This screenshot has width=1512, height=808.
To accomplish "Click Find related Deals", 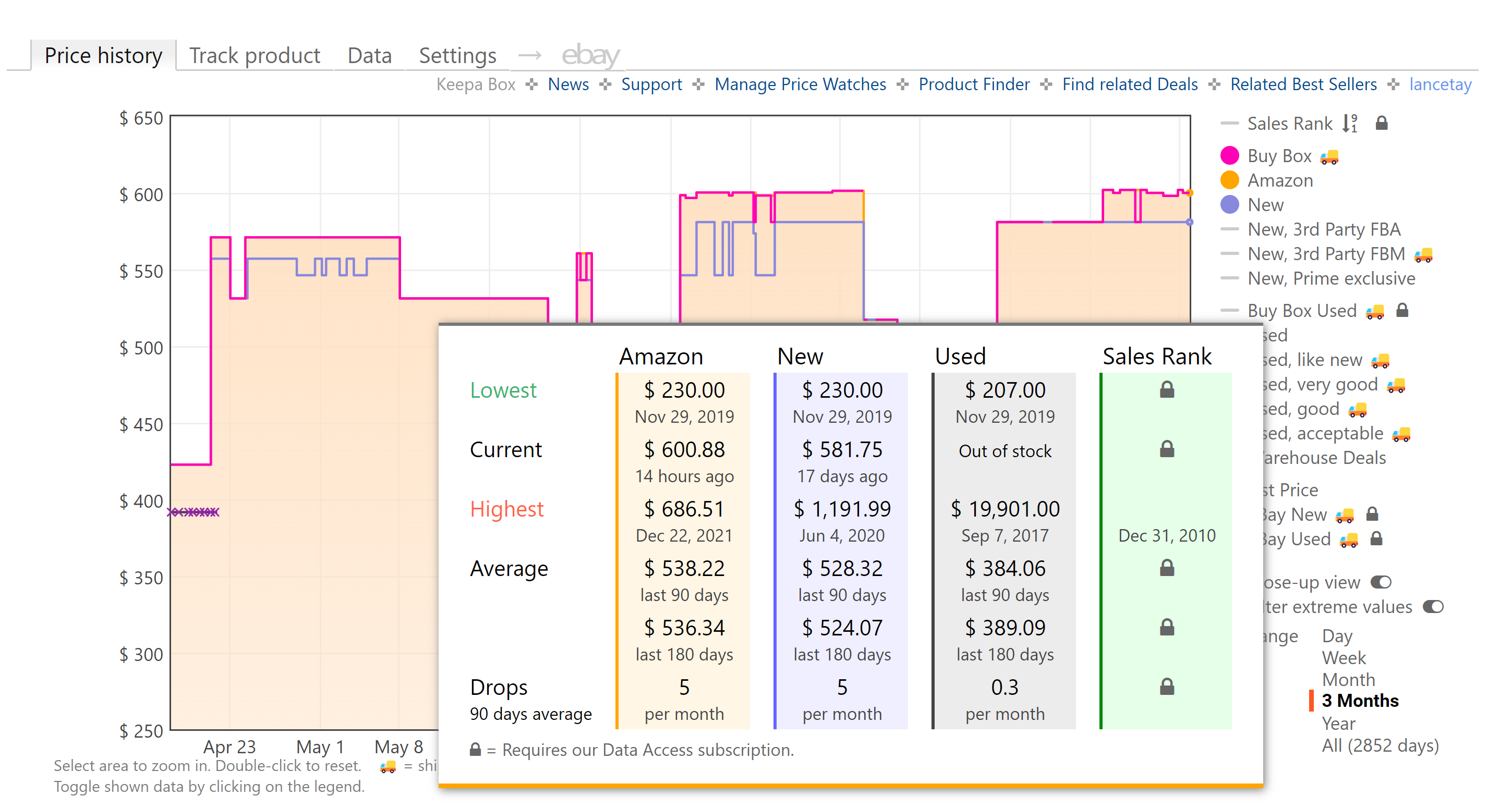I will pos(1130,84).
